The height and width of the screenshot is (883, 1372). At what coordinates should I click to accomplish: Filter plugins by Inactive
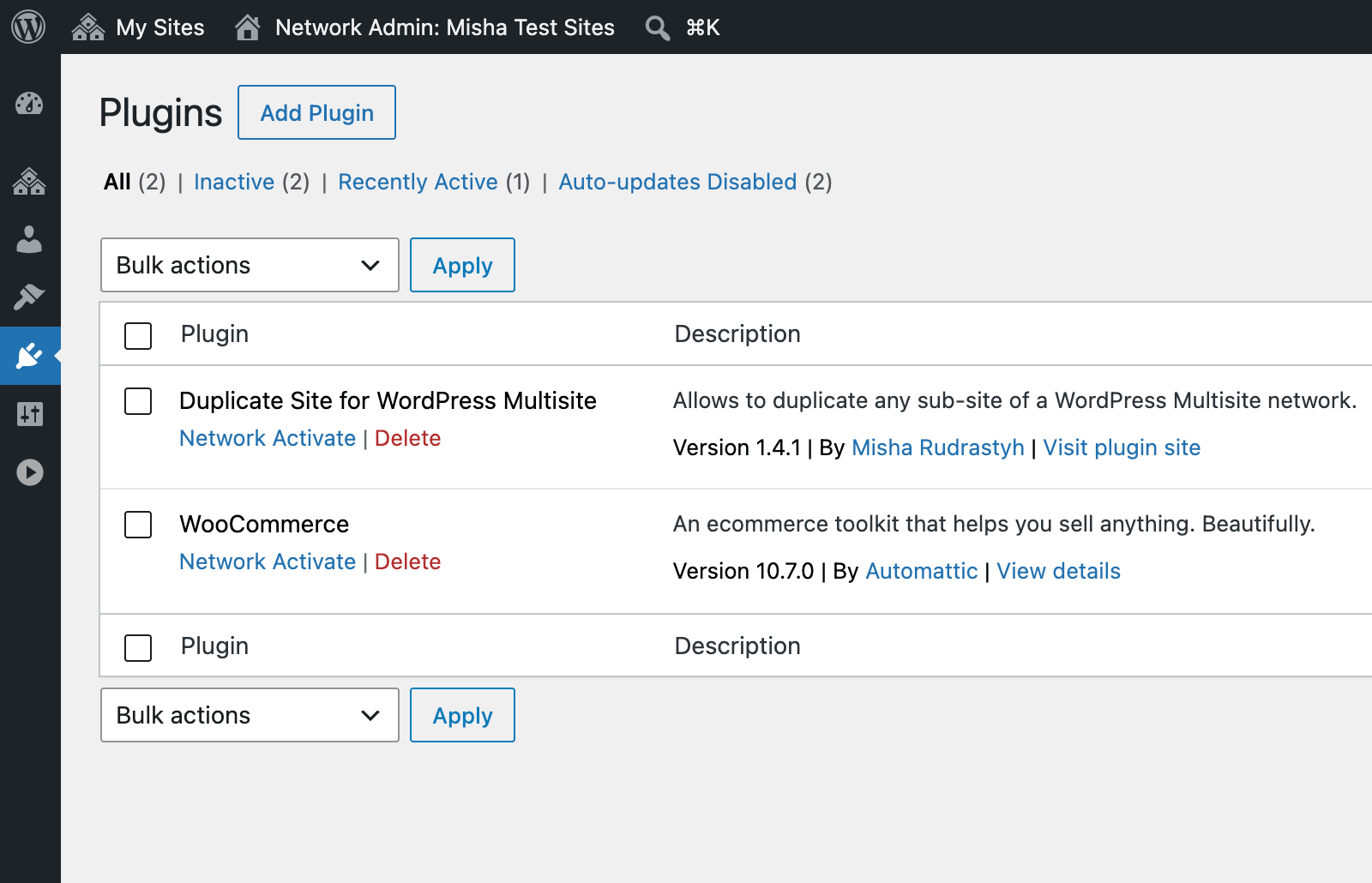[x=234, y=182]
